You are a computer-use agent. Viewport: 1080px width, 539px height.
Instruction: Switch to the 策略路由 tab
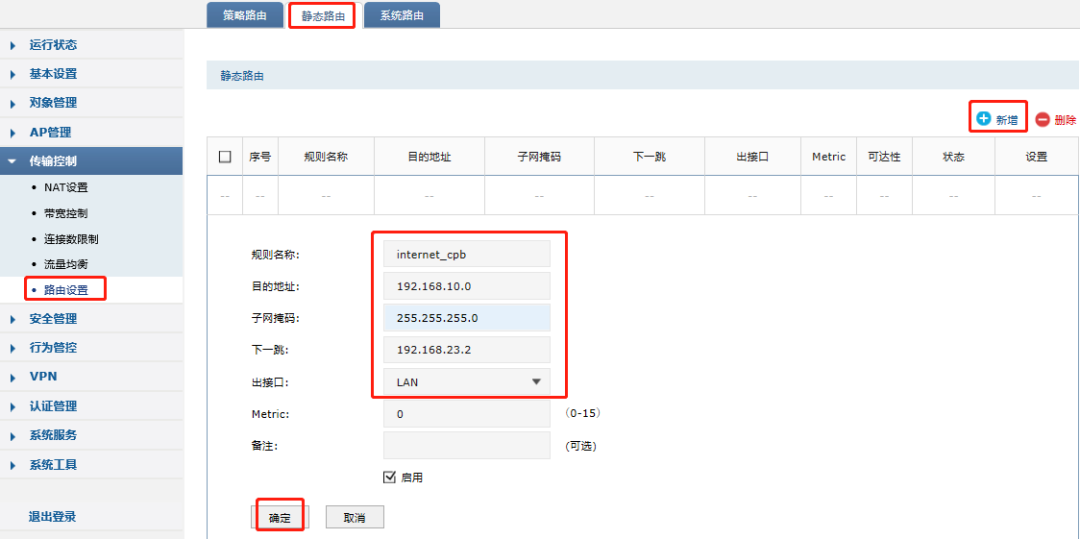click(x=245, y=15)
